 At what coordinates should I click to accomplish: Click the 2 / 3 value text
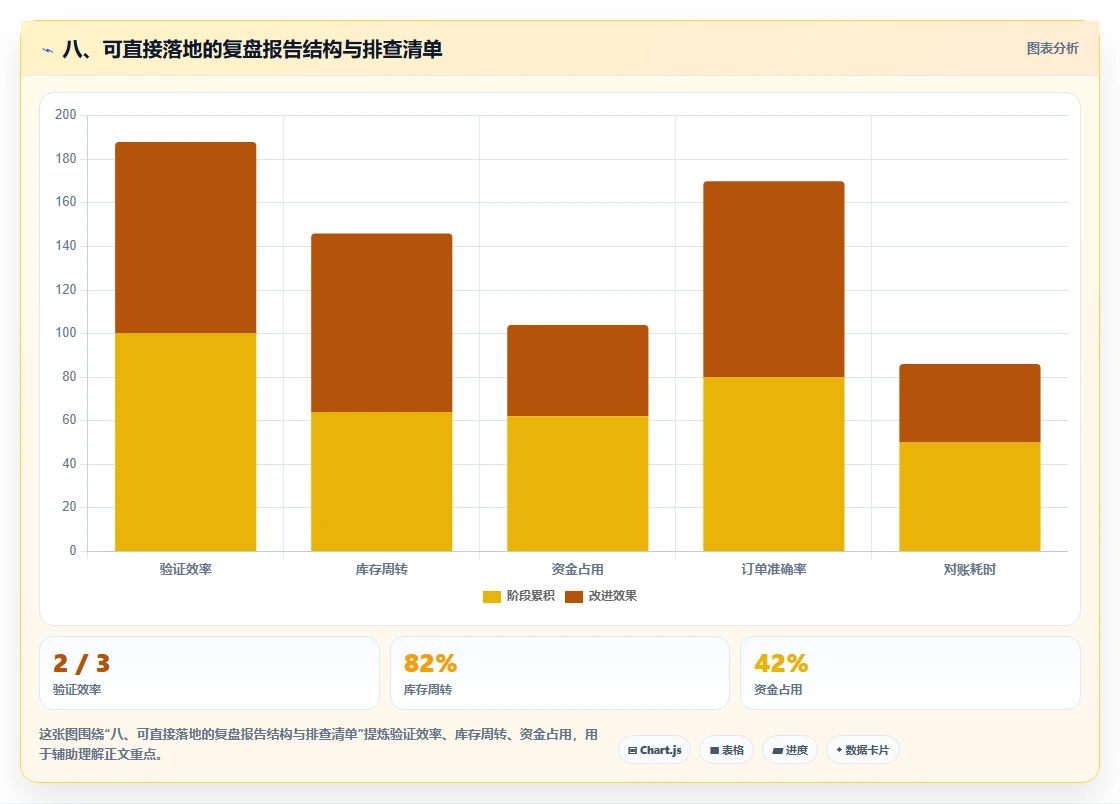tap(81, 663)
